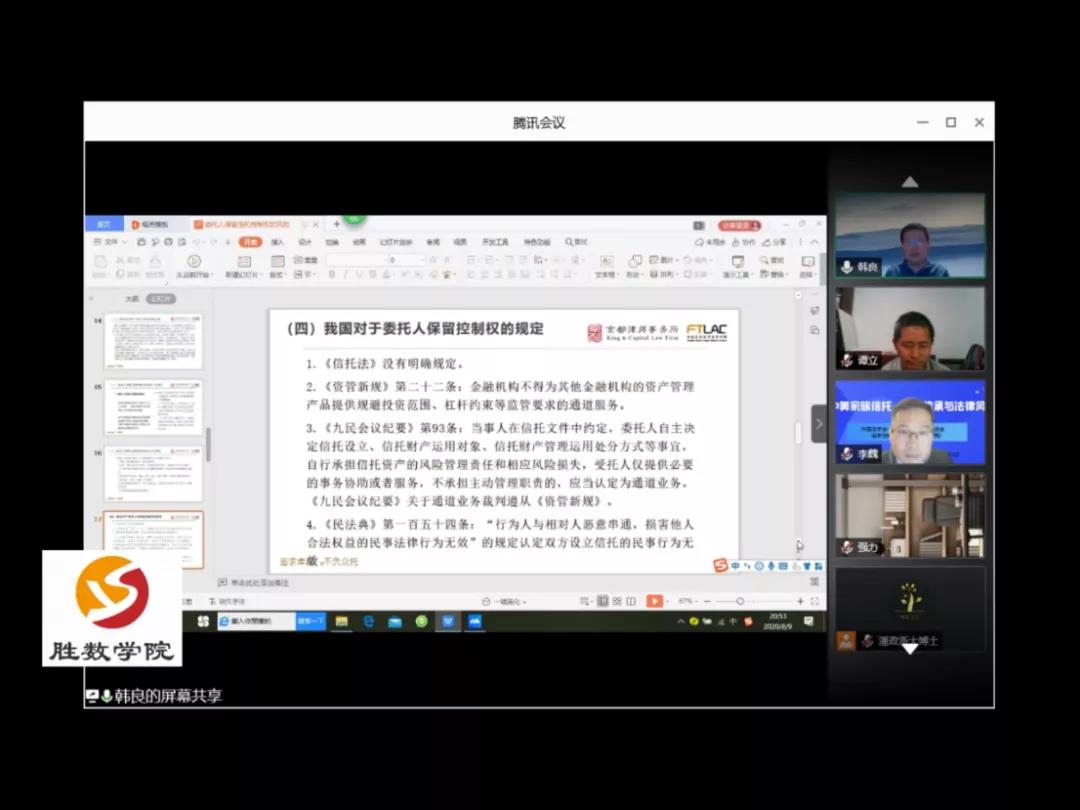Open the 形状 shapes icon in ribbon
The width and height of the screenshot is (1080, 810).
[635, 261]
